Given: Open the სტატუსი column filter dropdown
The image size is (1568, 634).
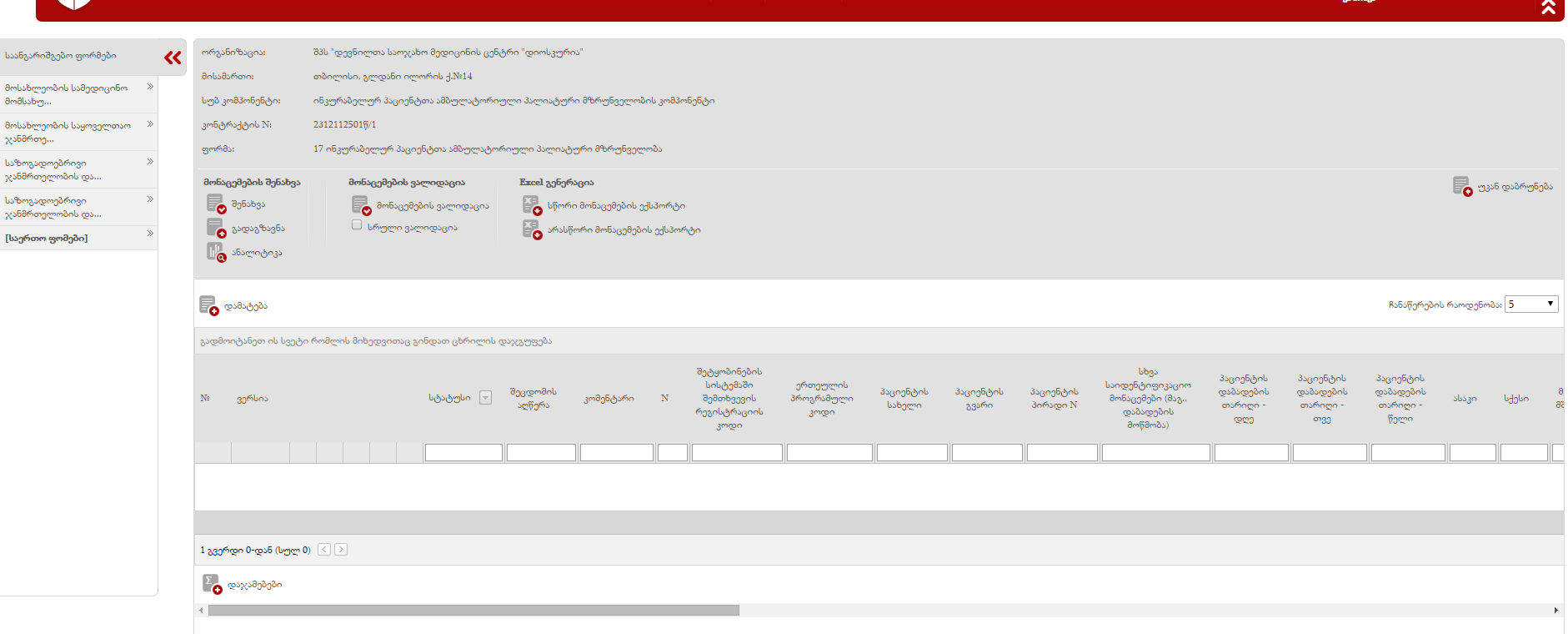Looking at the screenshot, I should [485, 398].
